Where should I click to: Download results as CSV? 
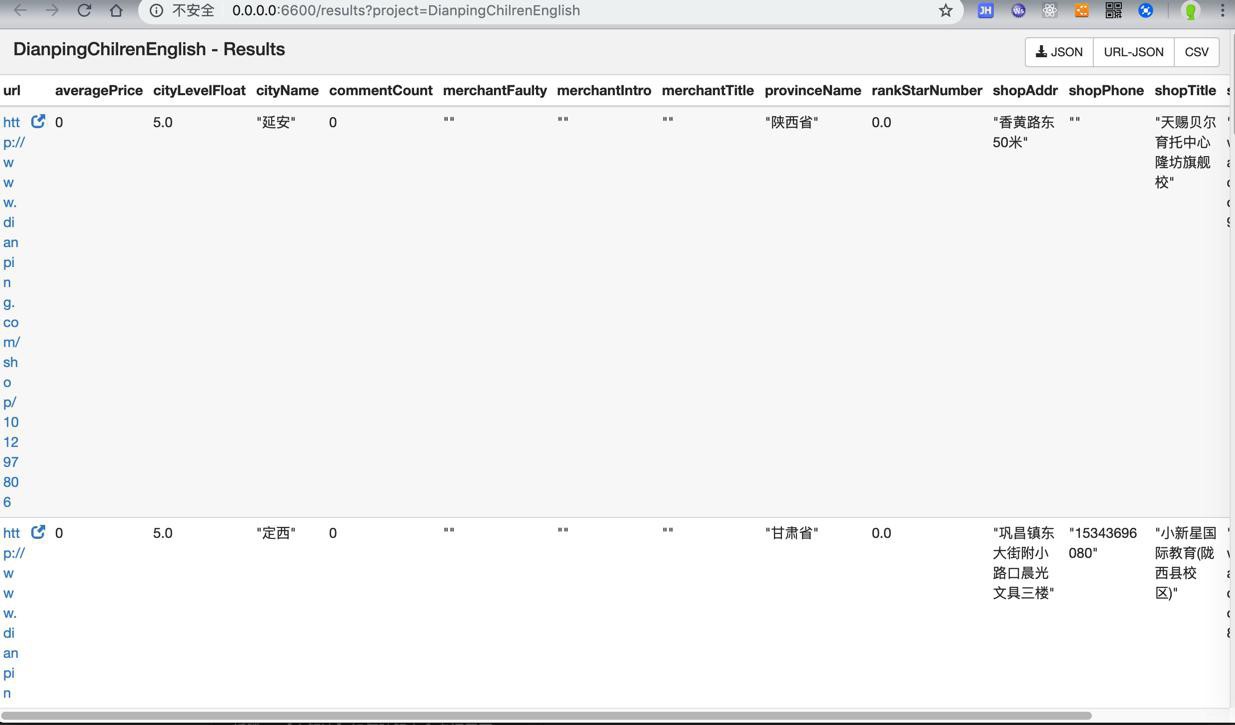1196,52
